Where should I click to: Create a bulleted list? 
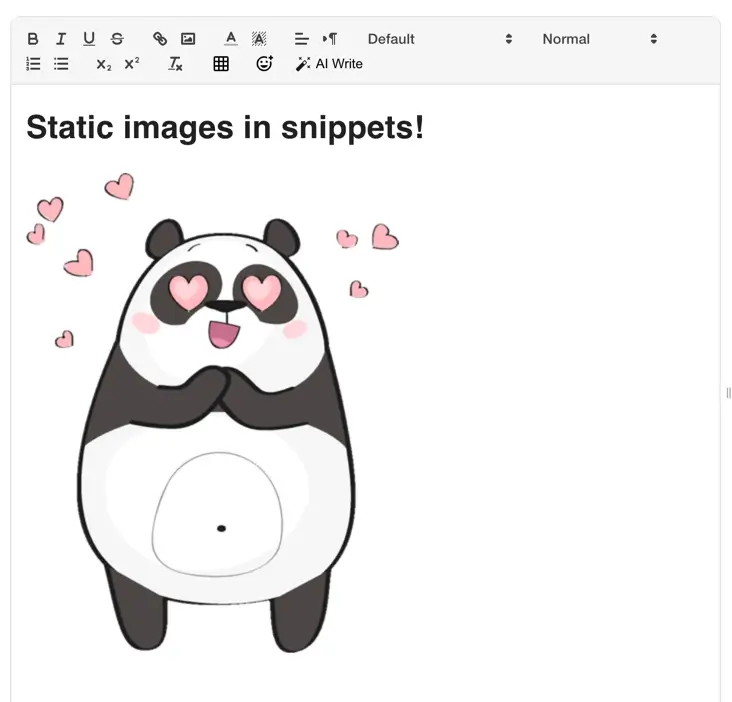click(61, 64)
